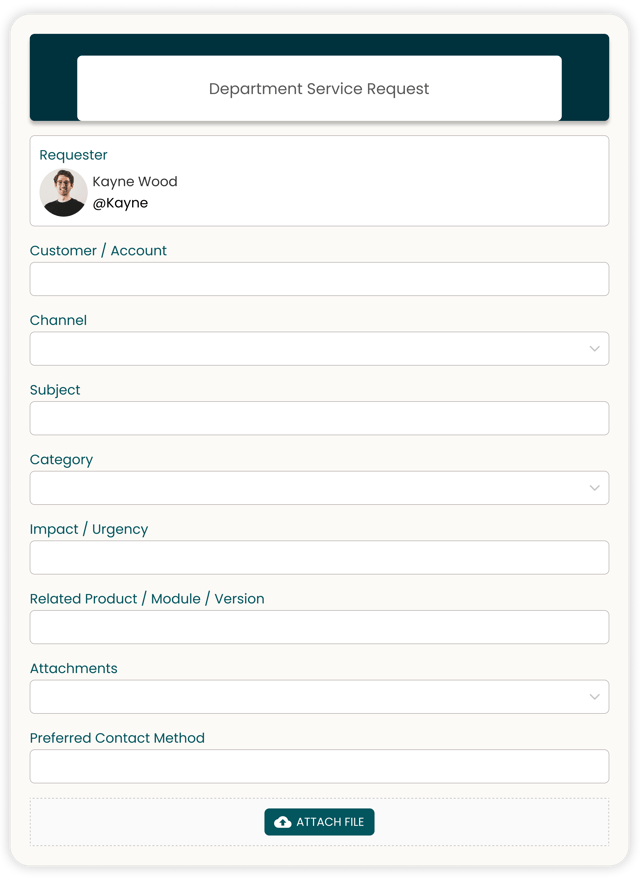
Task: Click the Department Service Request title banner
Action: point(319,89)
